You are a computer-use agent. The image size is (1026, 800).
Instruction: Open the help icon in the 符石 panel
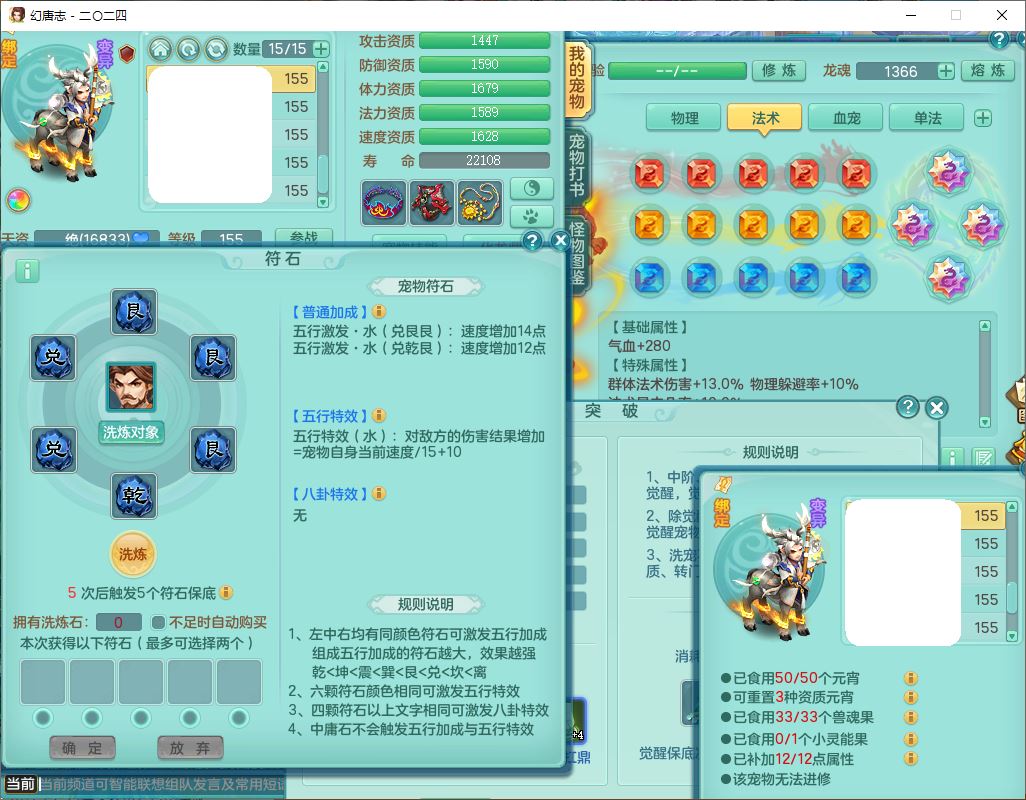click(532, 241)
